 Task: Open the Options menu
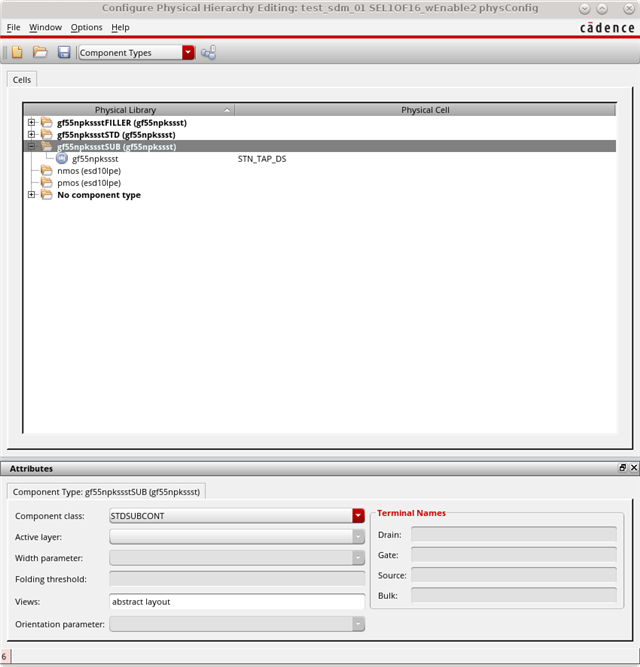(86, 27)
